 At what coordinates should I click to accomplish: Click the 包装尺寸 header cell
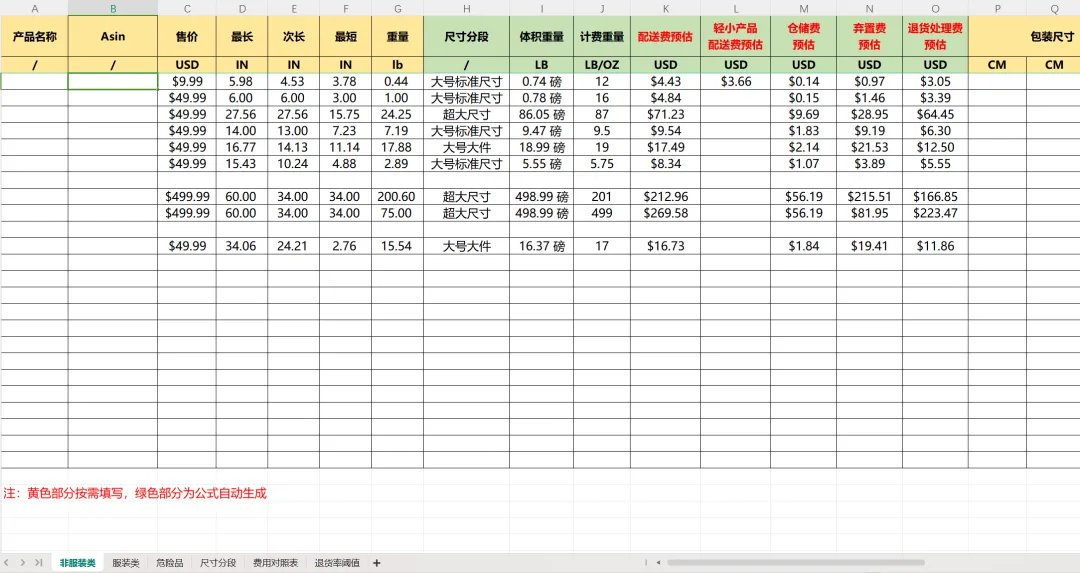[x=1024, y=37]
